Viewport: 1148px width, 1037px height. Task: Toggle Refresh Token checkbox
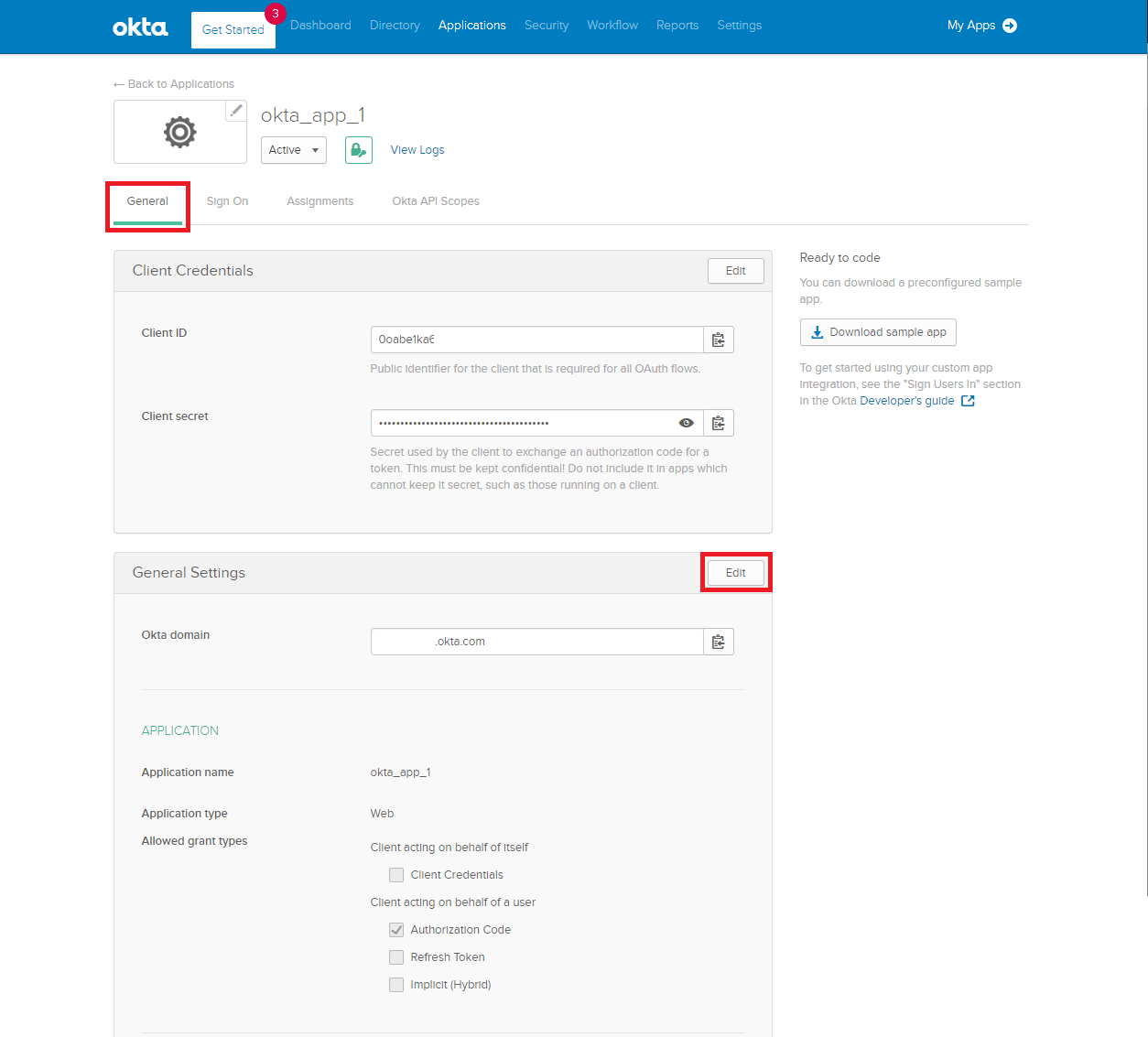(396, 957)
